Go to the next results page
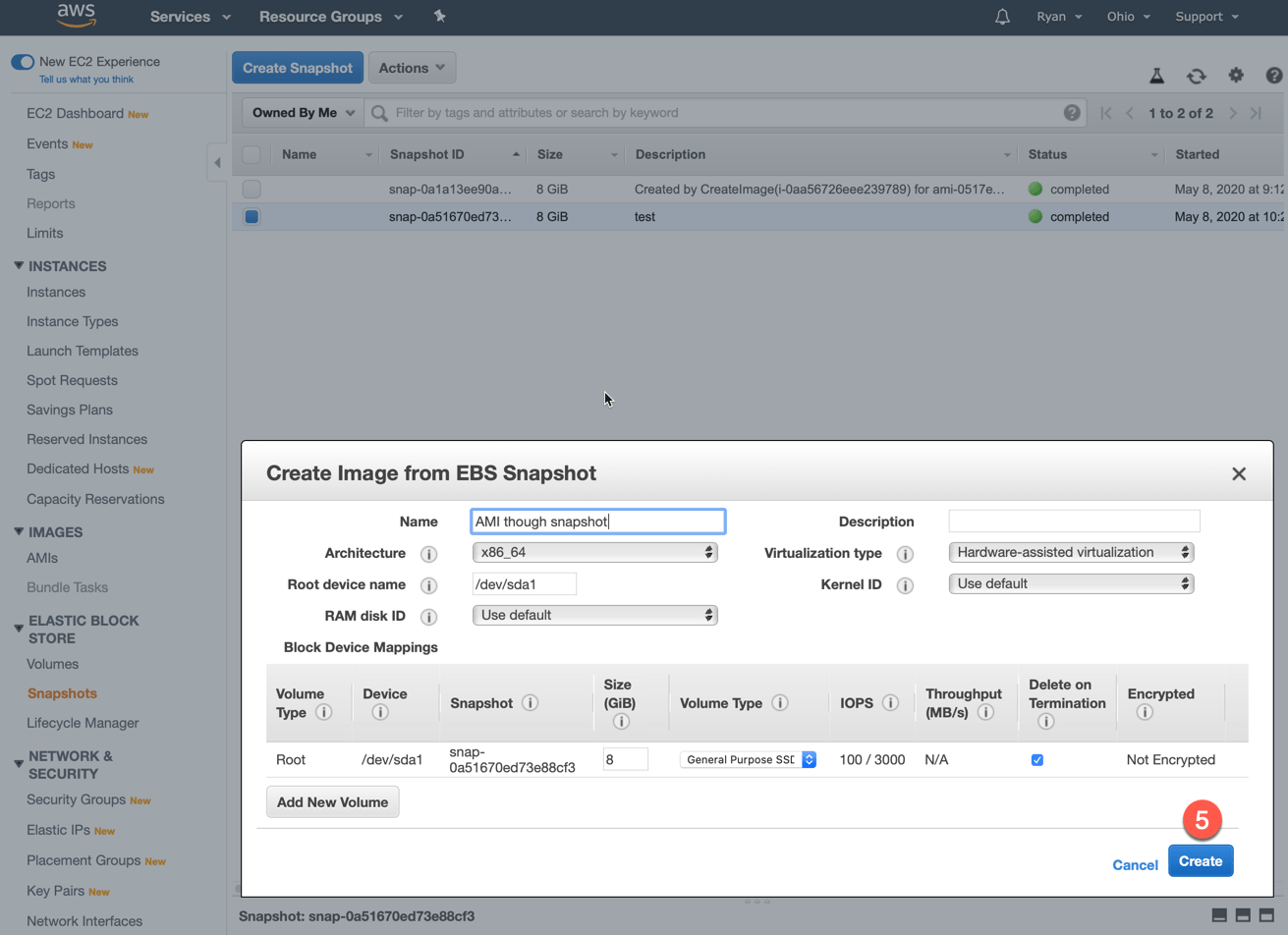The image size is (1288, 935). click(x=1233, y=113)
